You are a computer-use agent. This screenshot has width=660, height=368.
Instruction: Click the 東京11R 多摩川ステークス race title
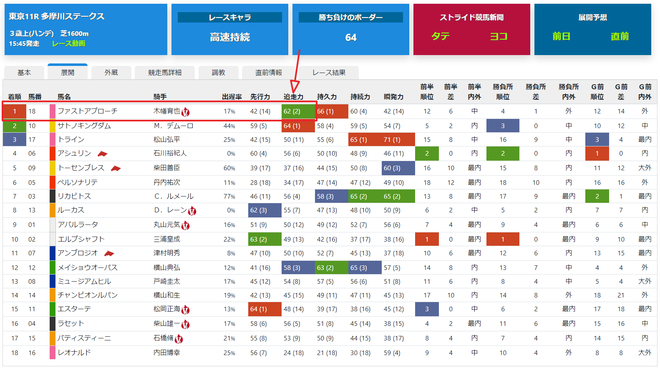click(x=56, y=16)
